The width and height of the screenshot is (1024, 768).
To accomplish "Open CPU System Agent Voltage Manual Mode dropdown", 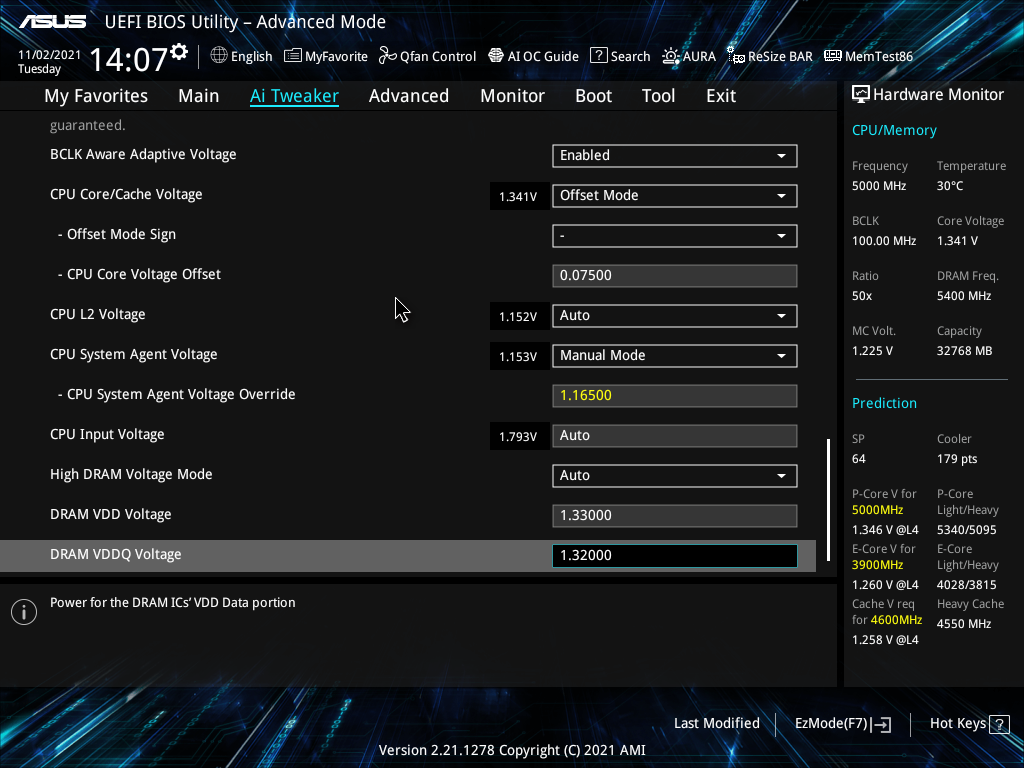I will (675, 355).
